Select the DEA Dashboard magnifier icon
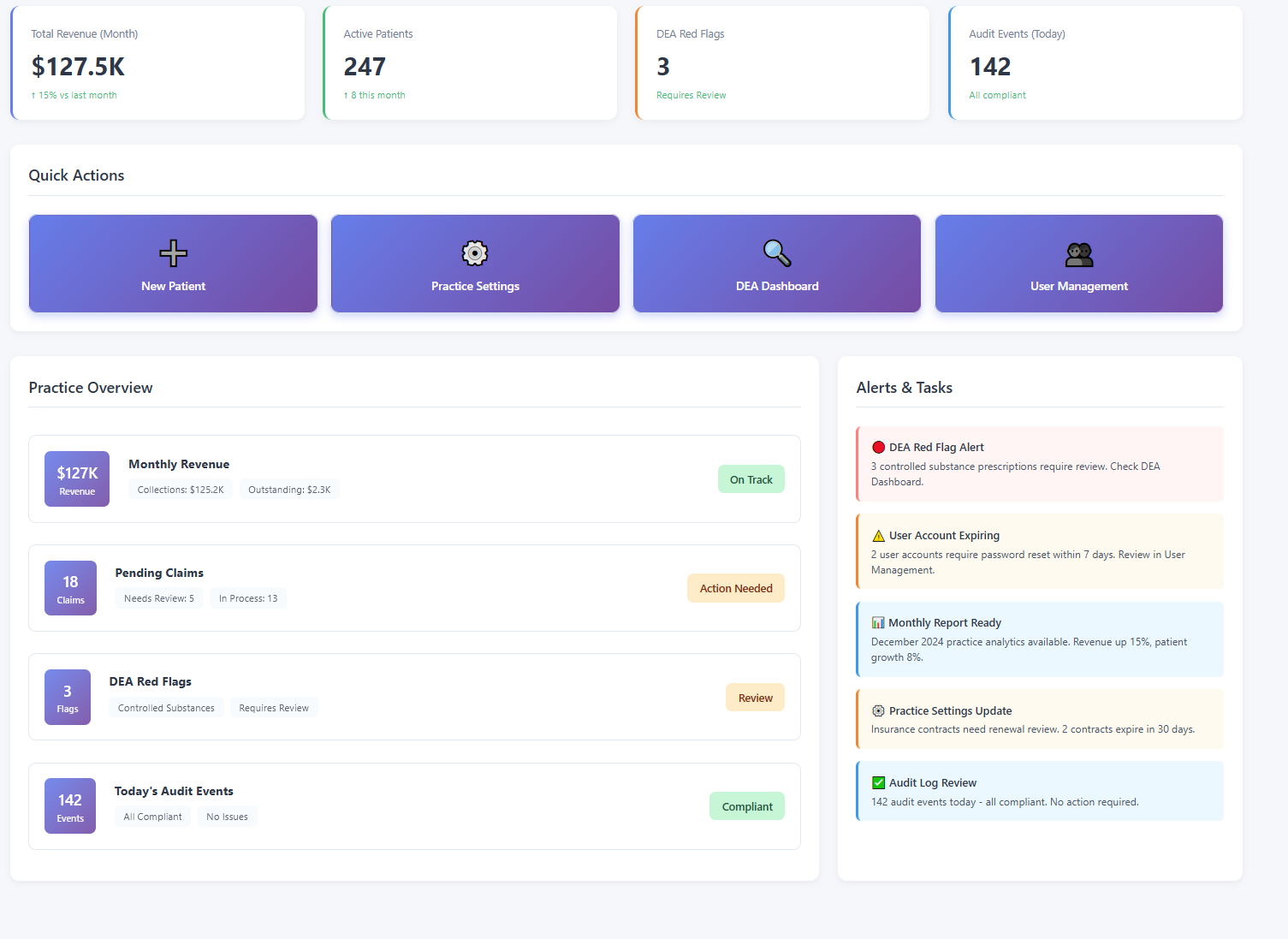 point(776,253)
